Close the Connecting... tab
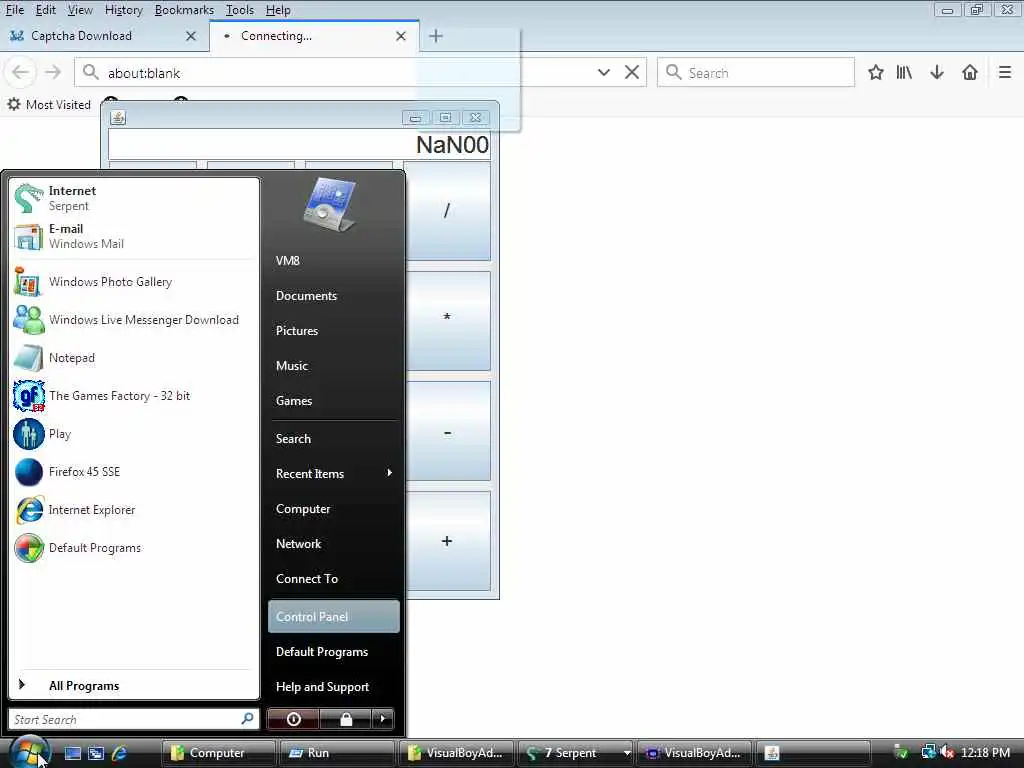This screenshot has height=768, width=1024. coord(401,36)
